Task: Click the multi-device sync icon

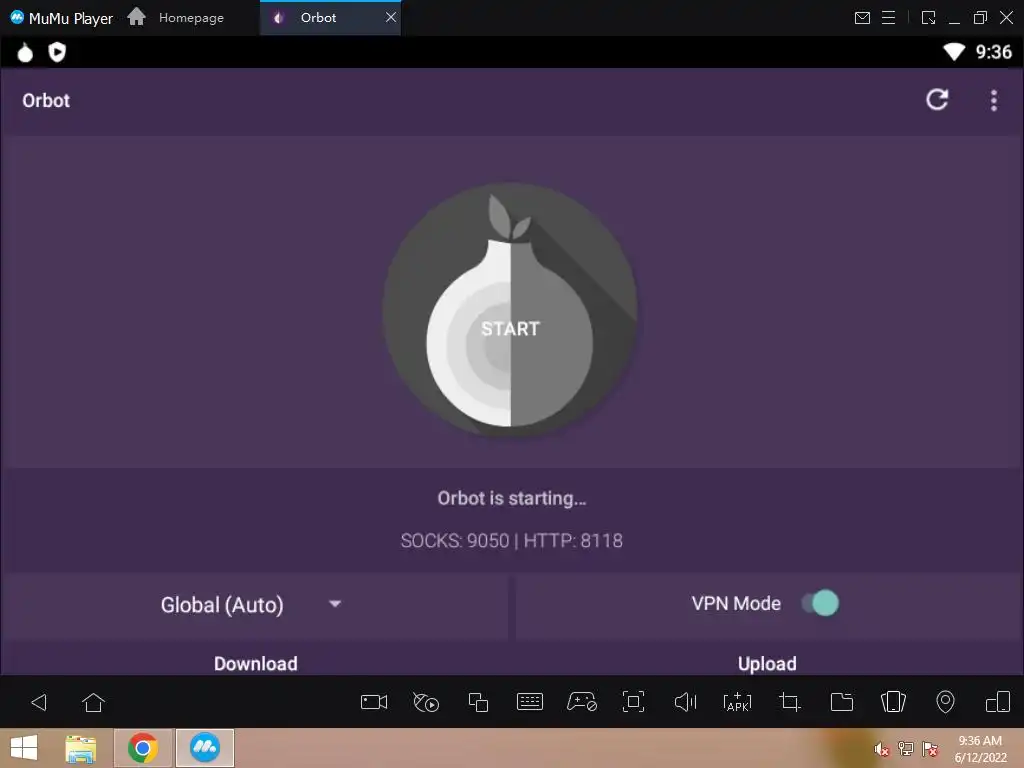Action: coord(998,702)
